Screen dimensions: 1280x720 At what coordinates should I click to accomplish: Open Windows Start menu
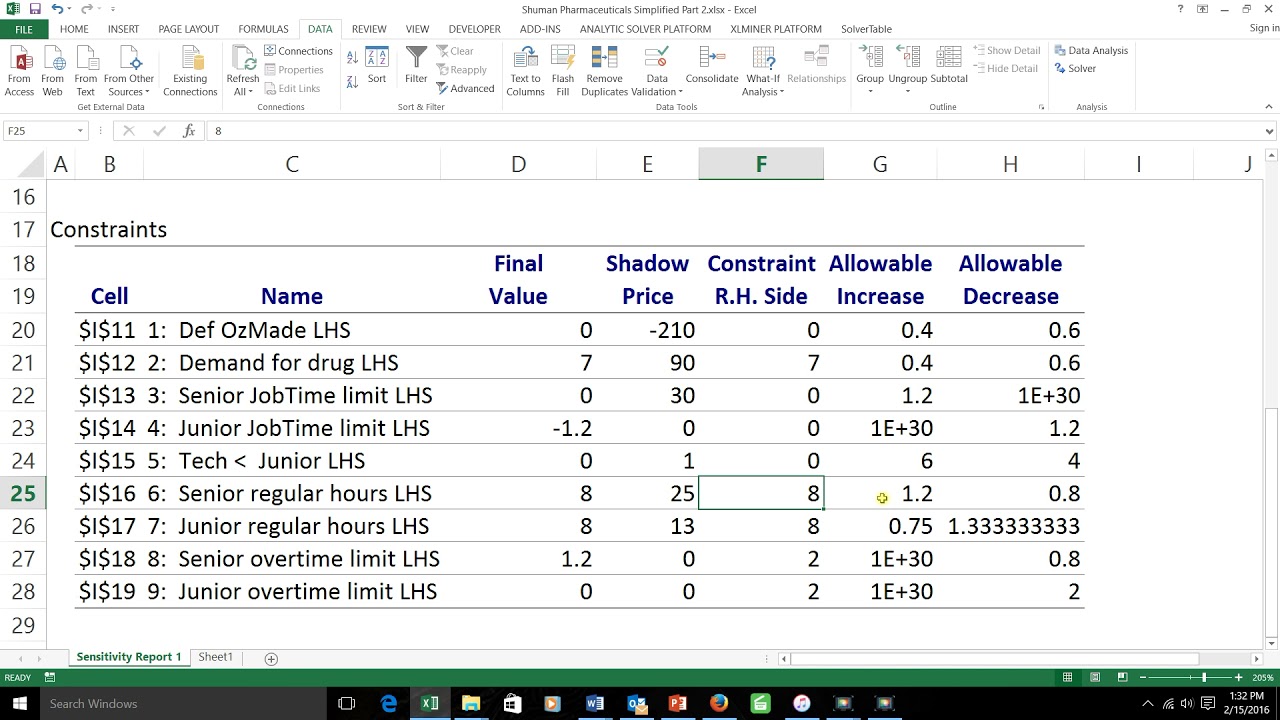pyautogui.click(x=20, y=703)
